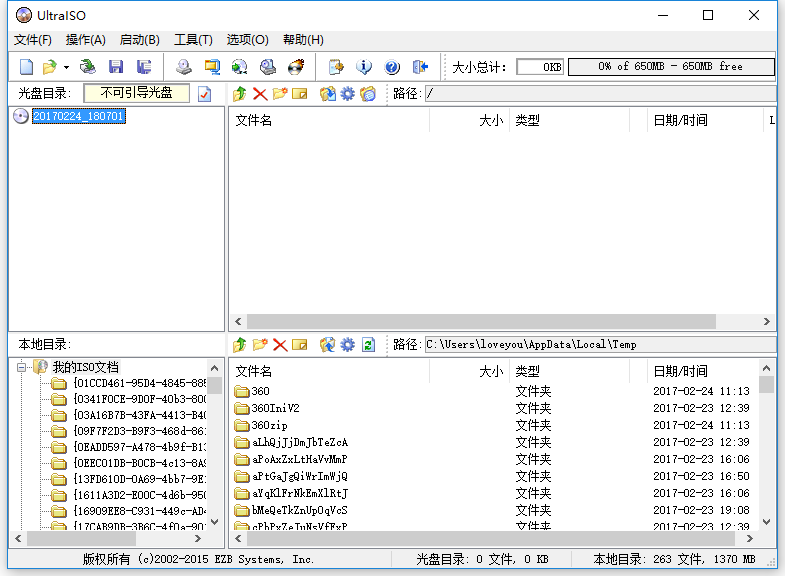Click the Make CD/DVD image icon
785x576 pixels.
[x=184, y=67]
